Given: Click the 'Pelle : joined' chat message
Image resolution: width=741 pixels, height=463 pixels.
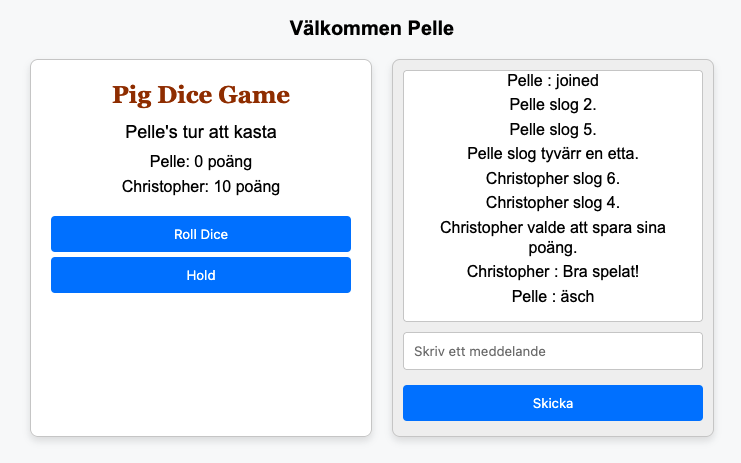Looking at the screenshot, I should [552, 81].
